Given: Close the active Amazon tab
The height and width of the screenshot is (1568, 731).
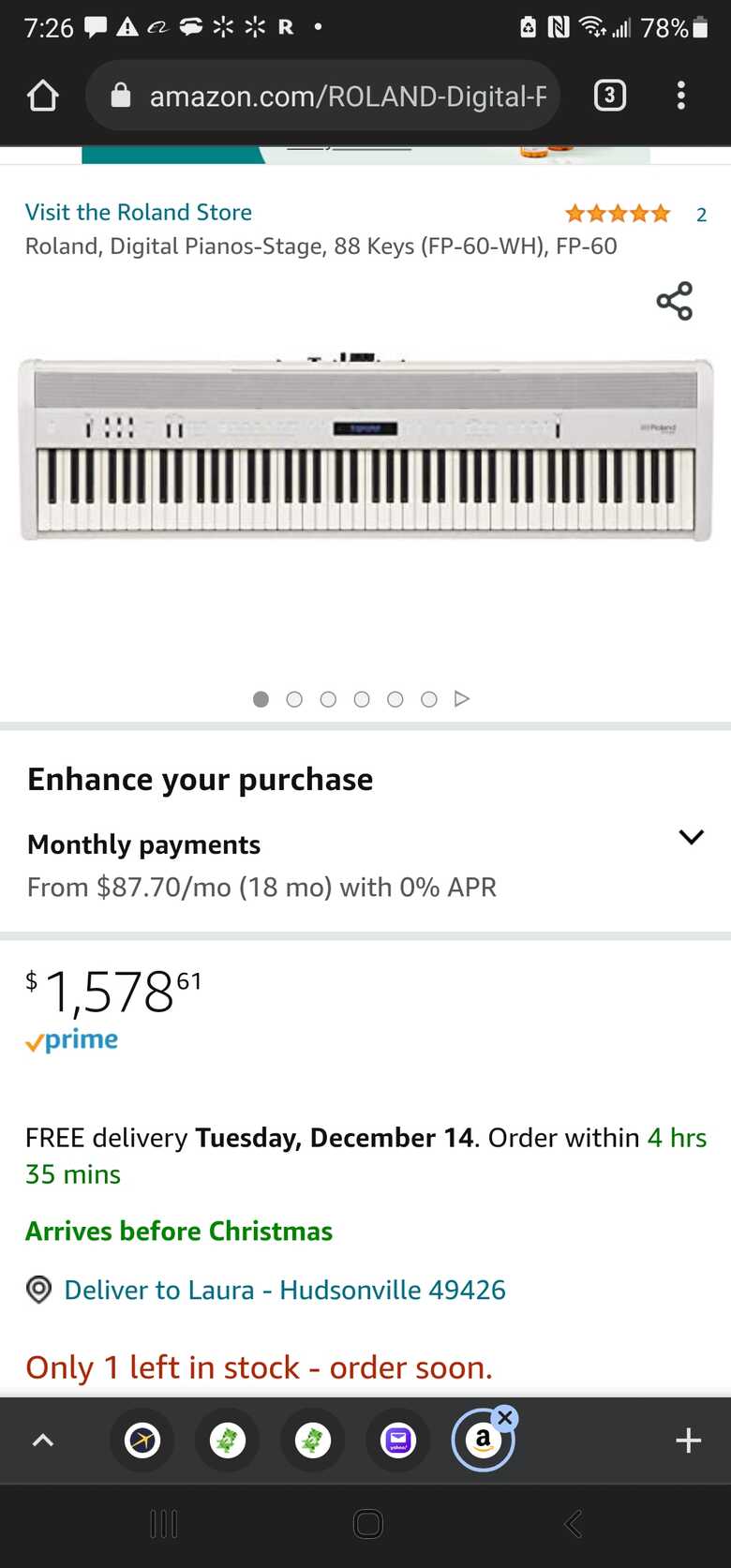Looking at the screenshot, I should [x=505, y=1417].
